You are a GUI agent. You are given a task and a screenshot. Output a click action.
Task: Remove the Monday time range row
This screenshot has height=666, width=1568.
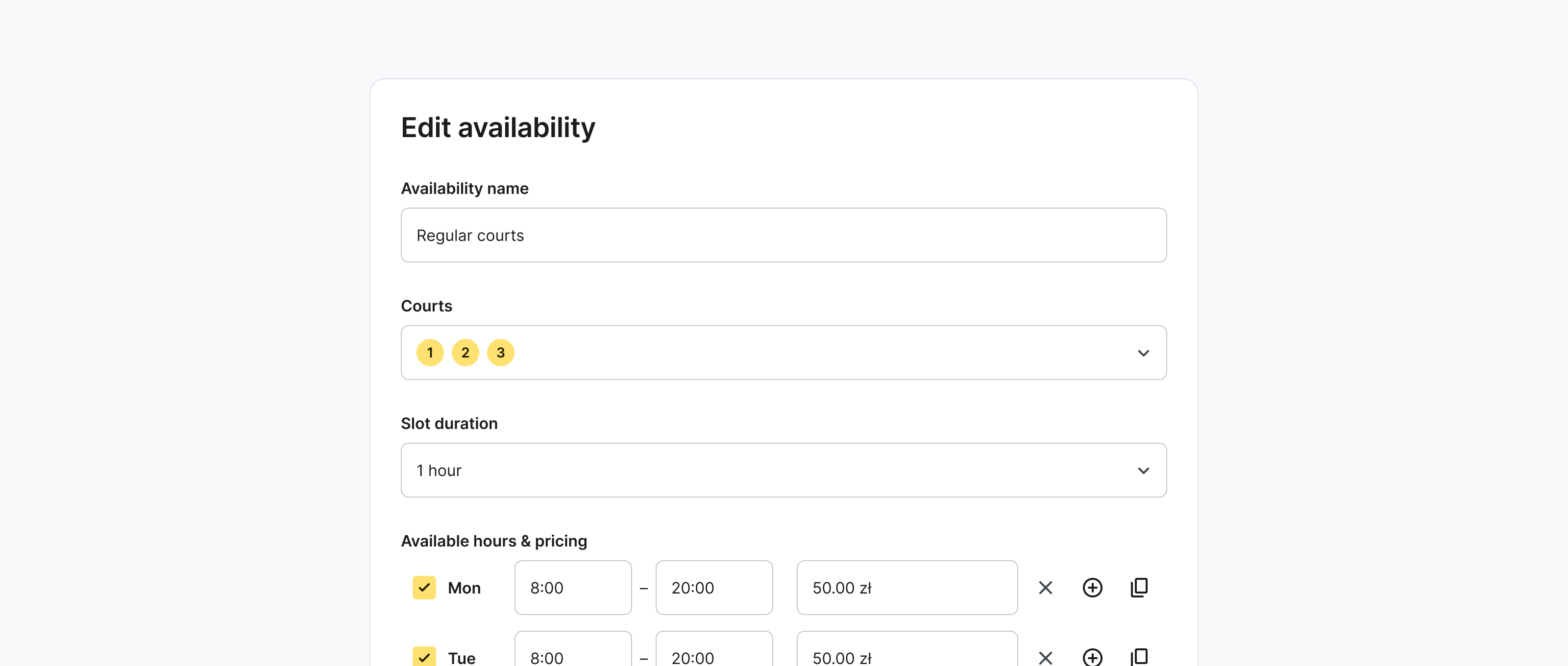coord(1045,588)
